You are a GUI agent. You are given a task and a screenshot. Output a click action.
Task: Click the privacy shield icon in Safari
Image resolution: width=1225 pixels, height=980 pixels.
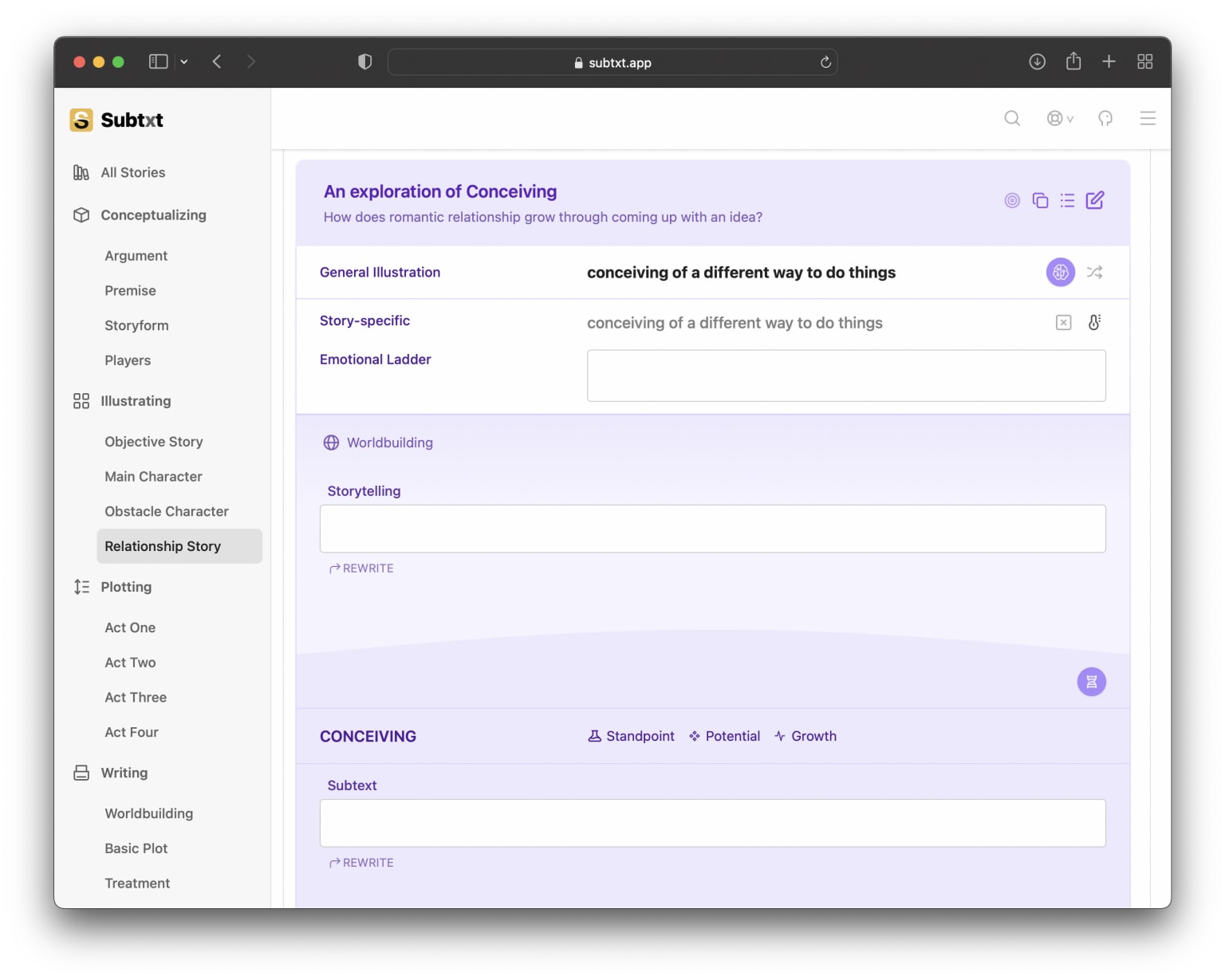364,61
